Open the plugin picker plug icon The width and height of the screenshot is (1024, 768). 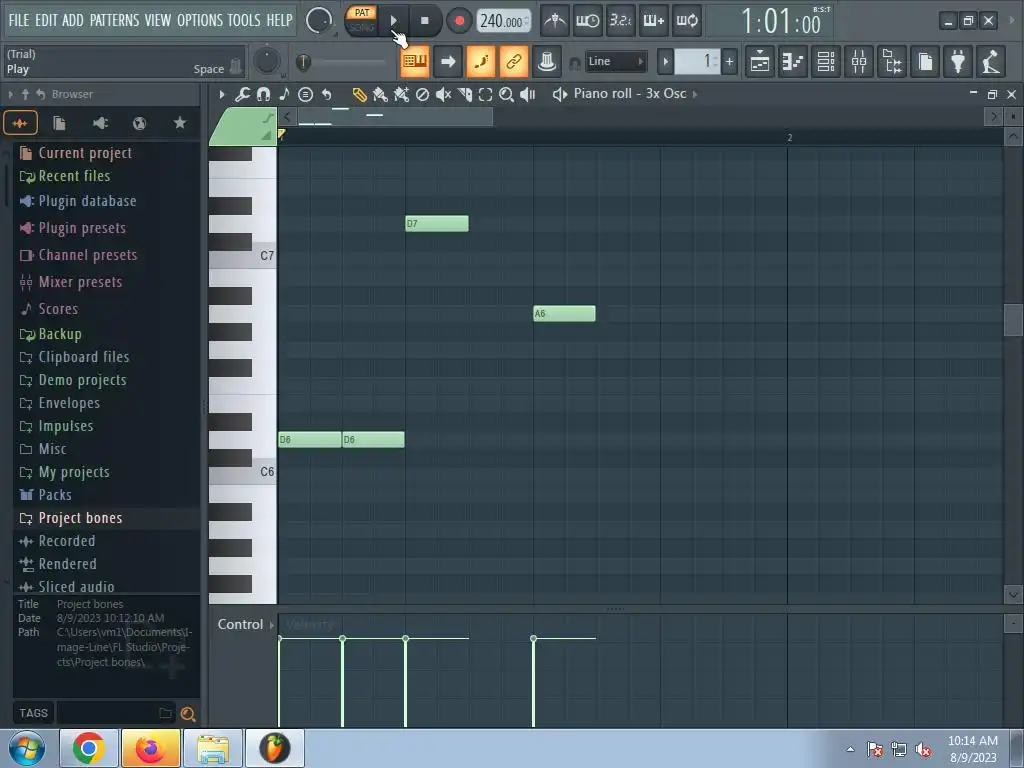coord(958,62)
